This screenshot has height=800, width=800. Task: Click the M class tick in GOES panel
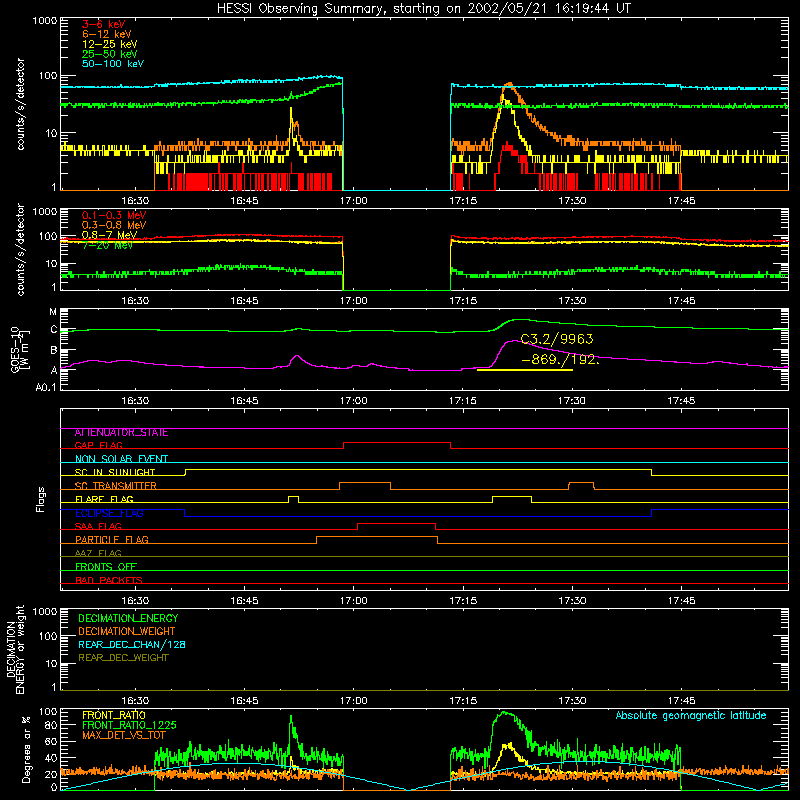tap(53, 312)
